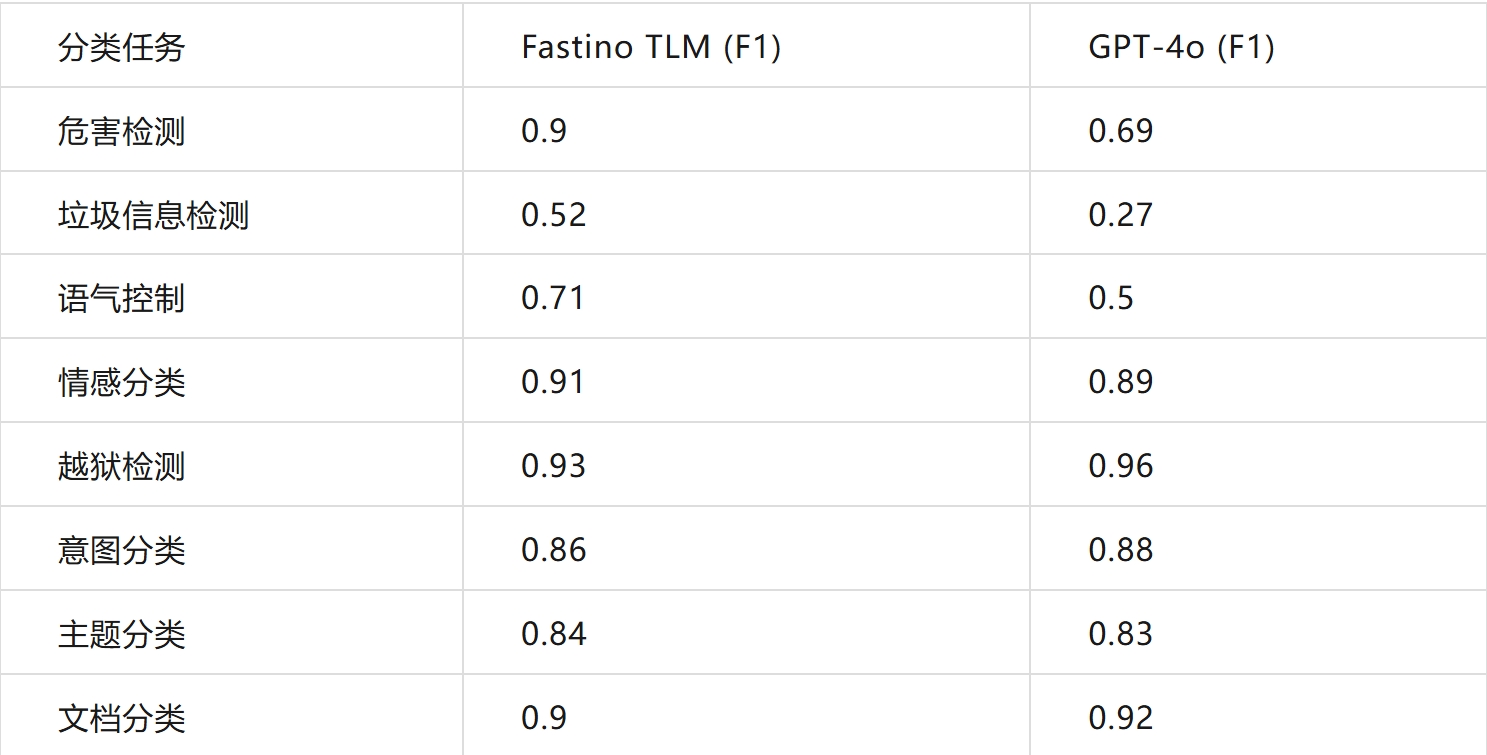Viewport: 1487px width, 755px height.
Task: Click the GPT-4o value 0.5 for 语气控制
Action: [x=1110, y=298]
